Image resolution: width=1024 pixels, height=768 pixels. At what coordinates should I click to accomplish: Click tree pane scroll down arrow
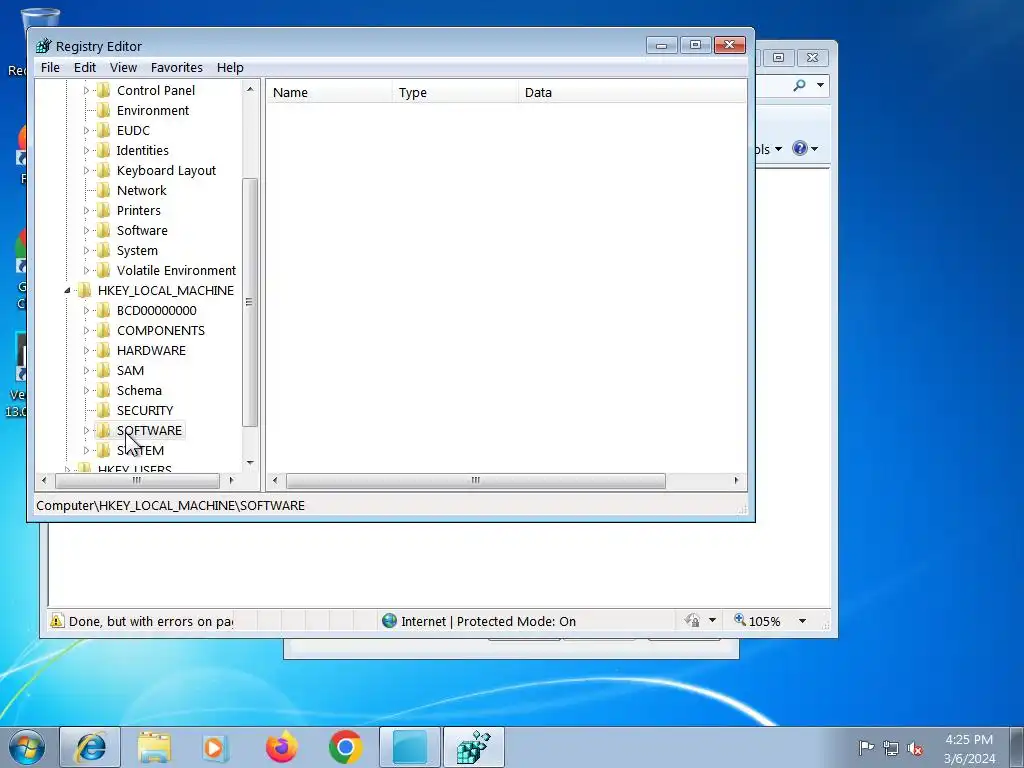[250, 463]
